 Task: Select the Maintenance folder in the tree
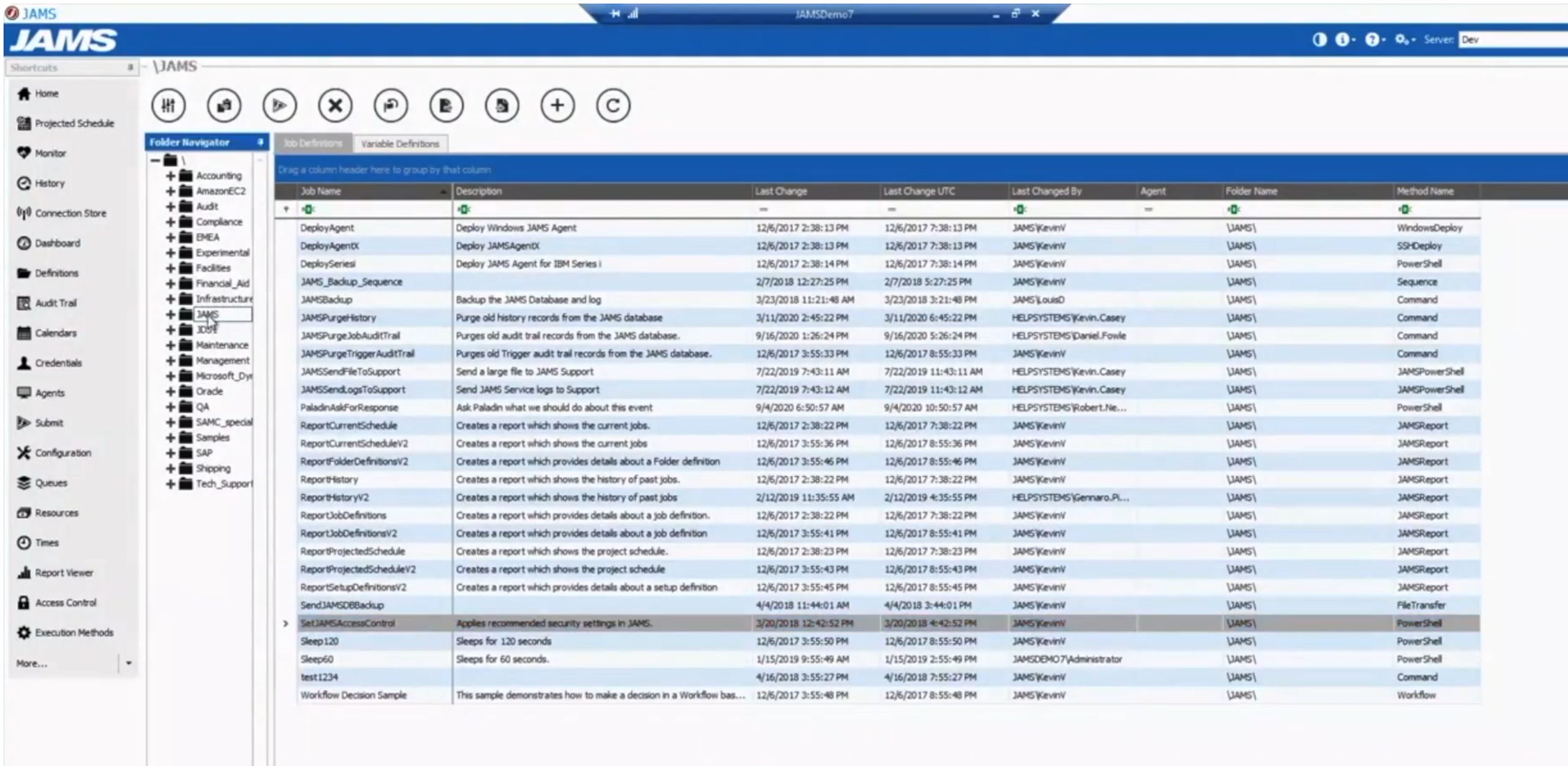222,345
